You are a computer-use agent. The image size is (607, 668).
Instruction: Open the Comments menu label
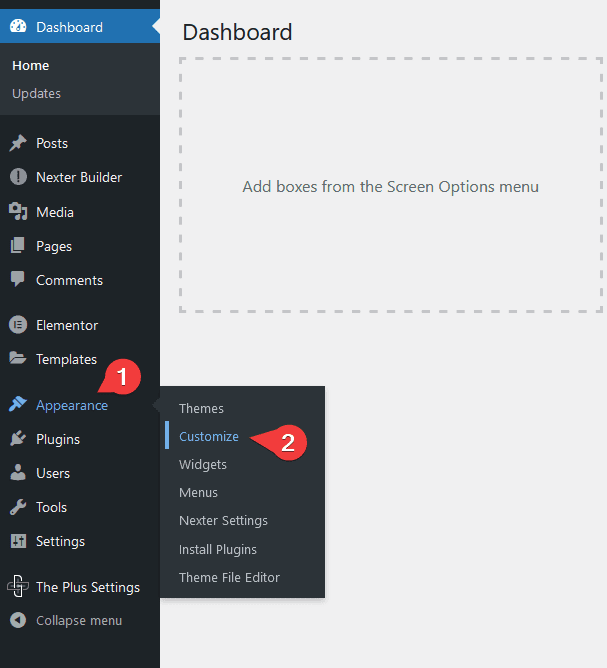69,280
